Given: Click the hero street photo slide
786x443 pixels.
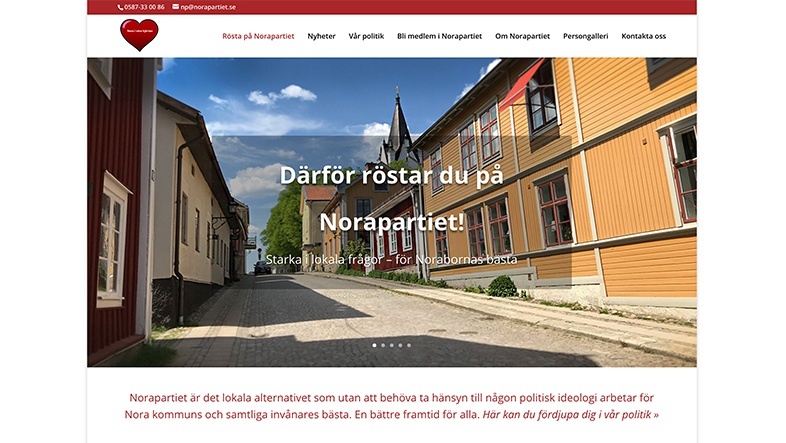Looking at the screenshot, I should tap(391, 301).
